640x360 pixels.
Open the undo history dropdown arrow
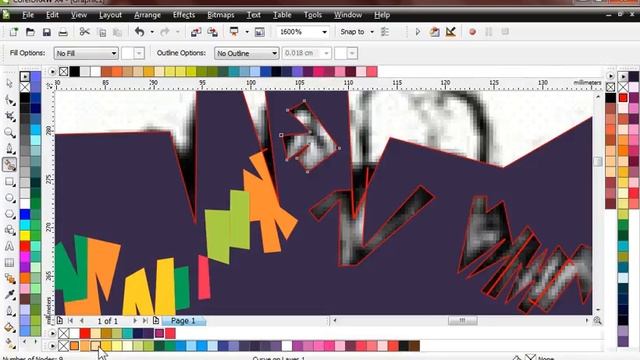pyautogui.click(x=152, y=32)
